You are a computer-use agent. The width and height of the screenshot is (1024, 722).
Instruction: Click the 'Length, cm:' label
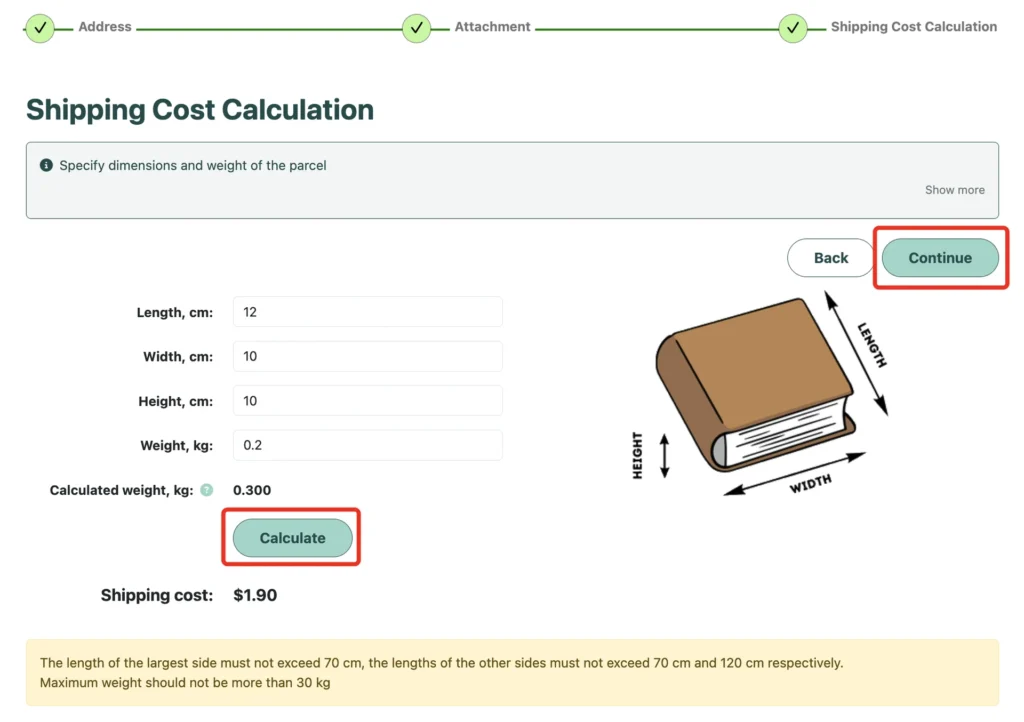175,313
